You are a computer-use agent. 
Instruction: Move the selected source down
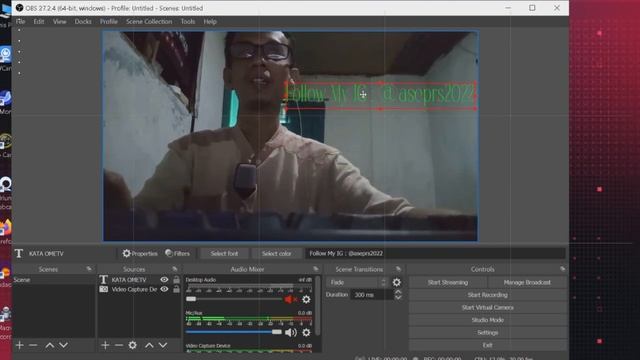(163, 345)
